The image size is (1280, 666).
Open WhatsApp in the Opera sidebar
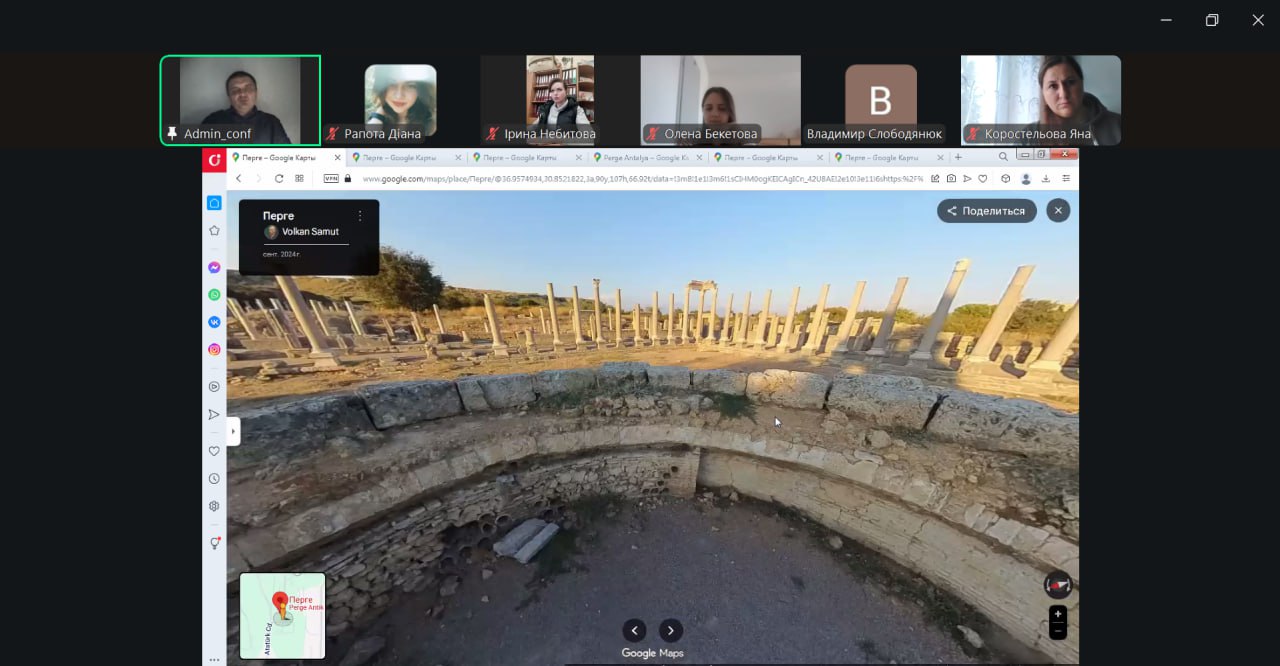(x=214, y=295)
